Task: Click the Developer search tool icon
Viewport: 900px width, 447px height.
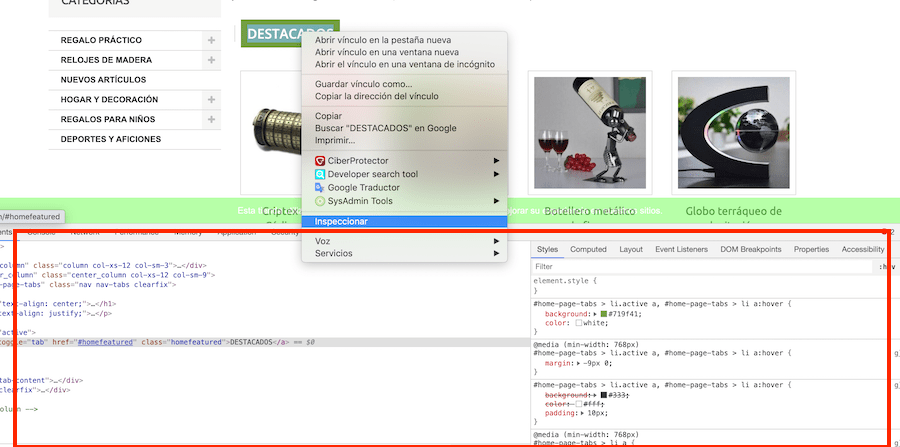Action: 320,174
